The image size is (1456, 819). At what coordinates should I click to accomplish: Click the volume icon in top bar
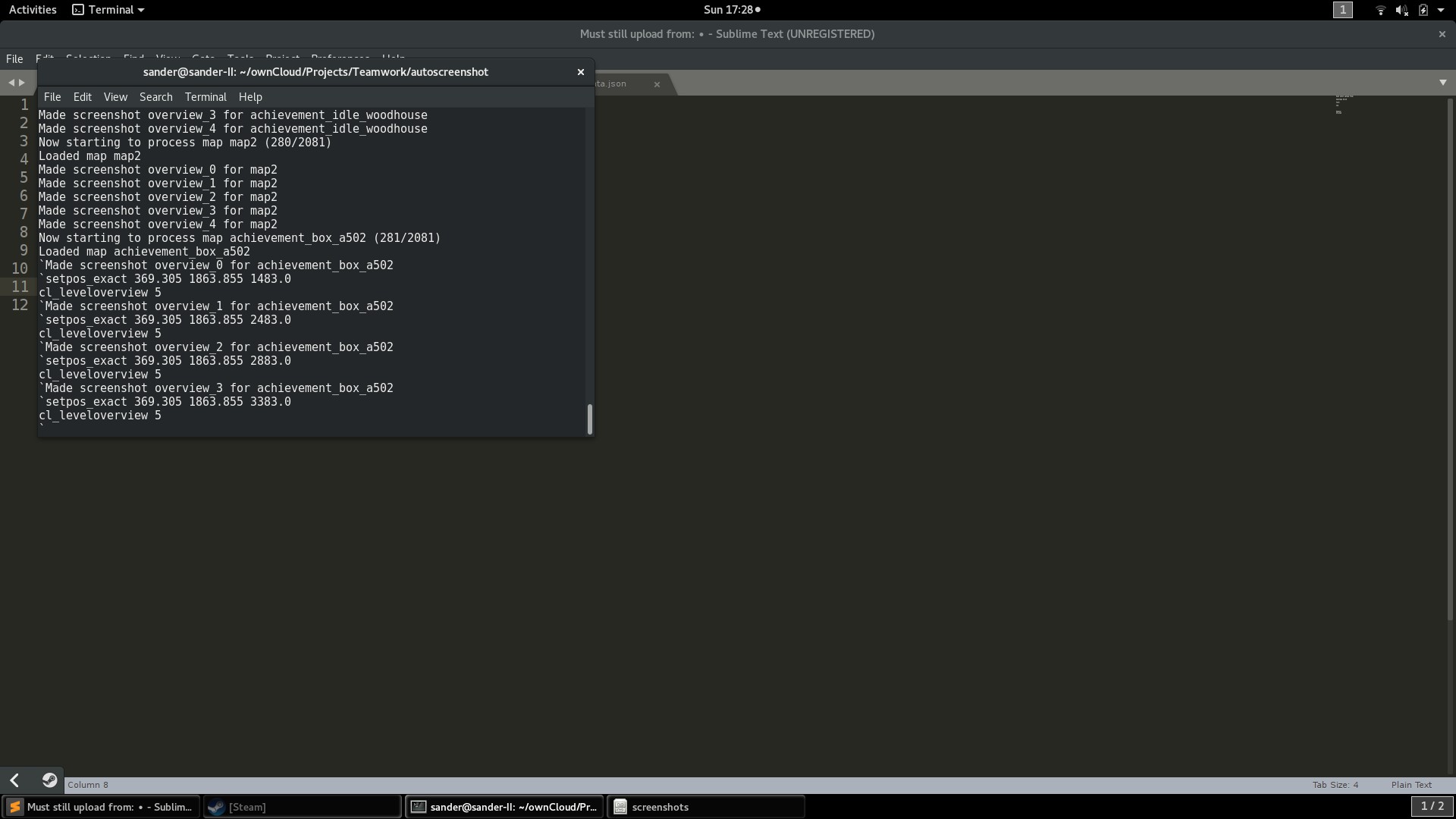tap(1401, 10)
